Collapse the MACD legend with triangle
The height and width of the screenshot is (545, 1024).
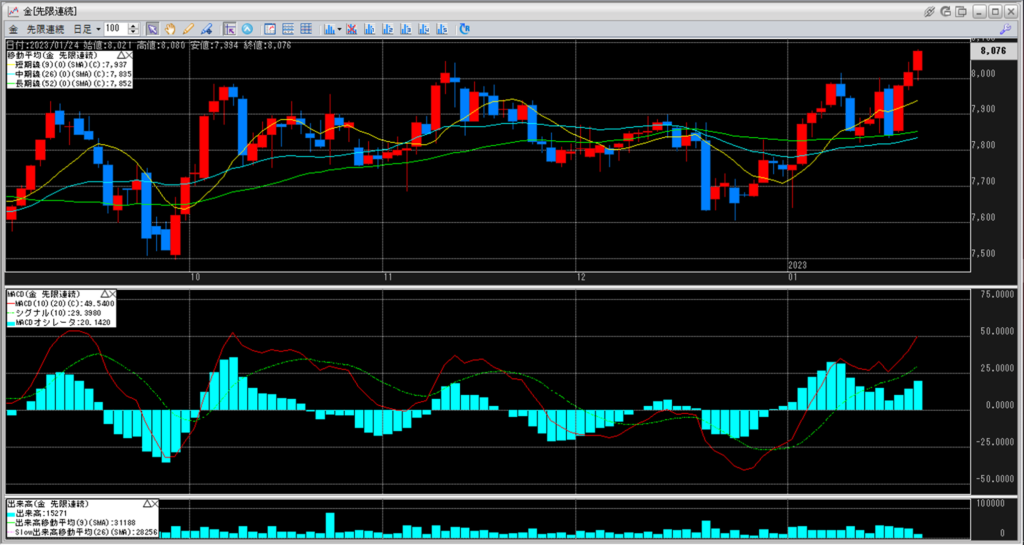(x=105, y=294)
